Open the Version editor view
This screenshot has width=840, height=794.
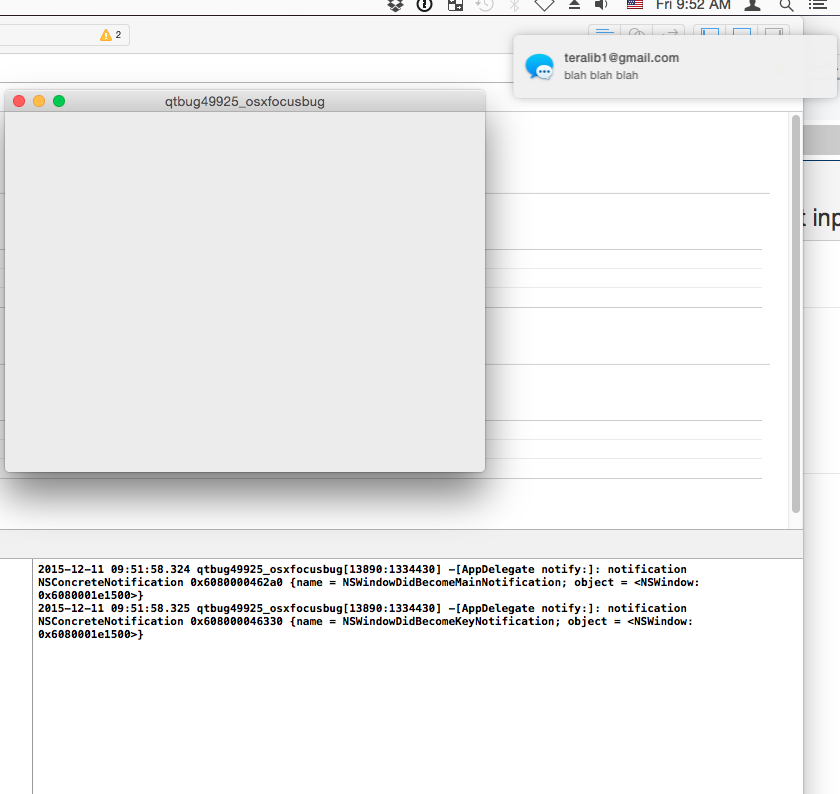click(x=668, y=33)
